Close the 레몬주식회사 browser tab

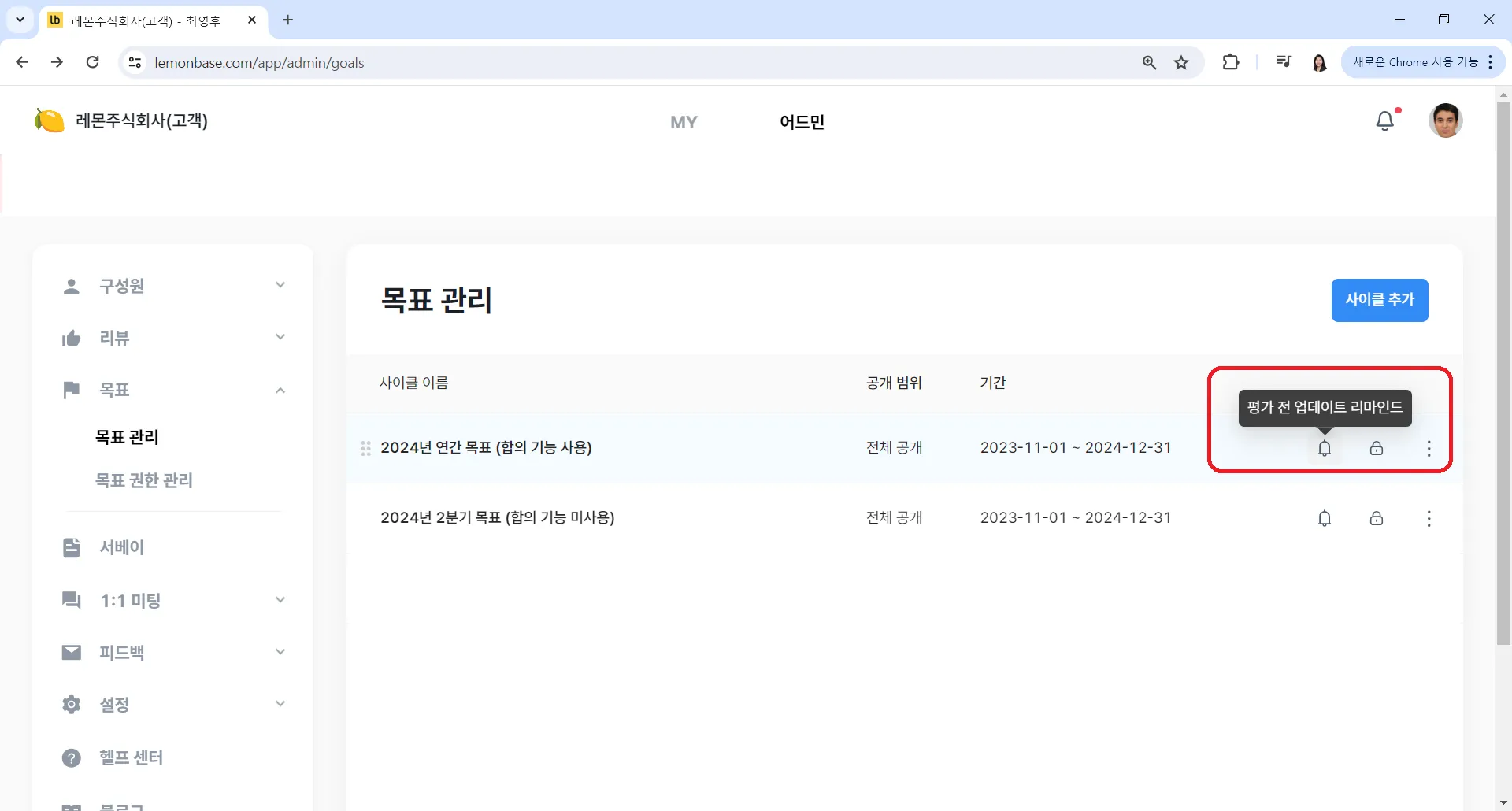[x=252, y=20]
